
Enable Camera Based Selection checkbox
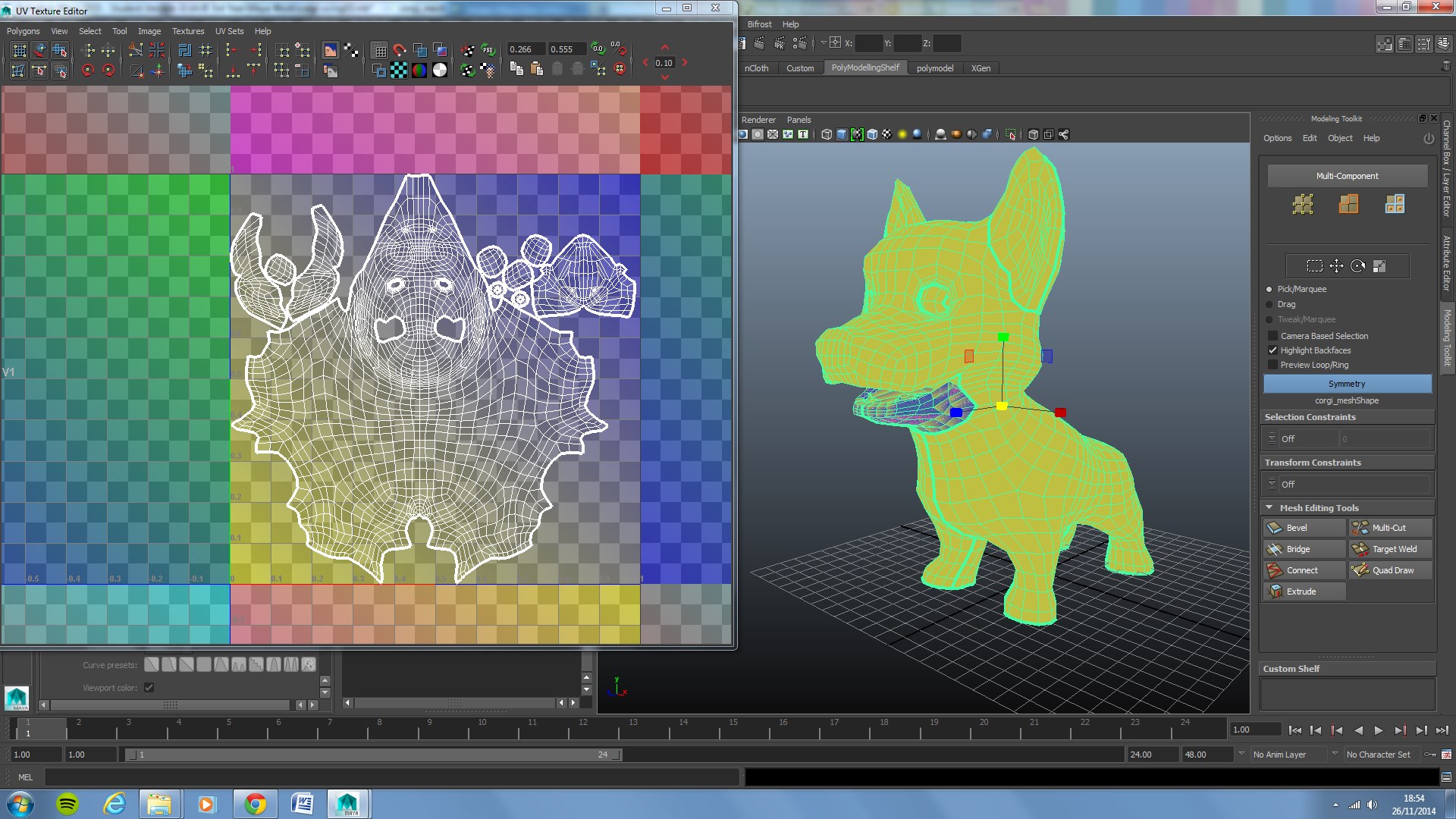(1272, 336)
